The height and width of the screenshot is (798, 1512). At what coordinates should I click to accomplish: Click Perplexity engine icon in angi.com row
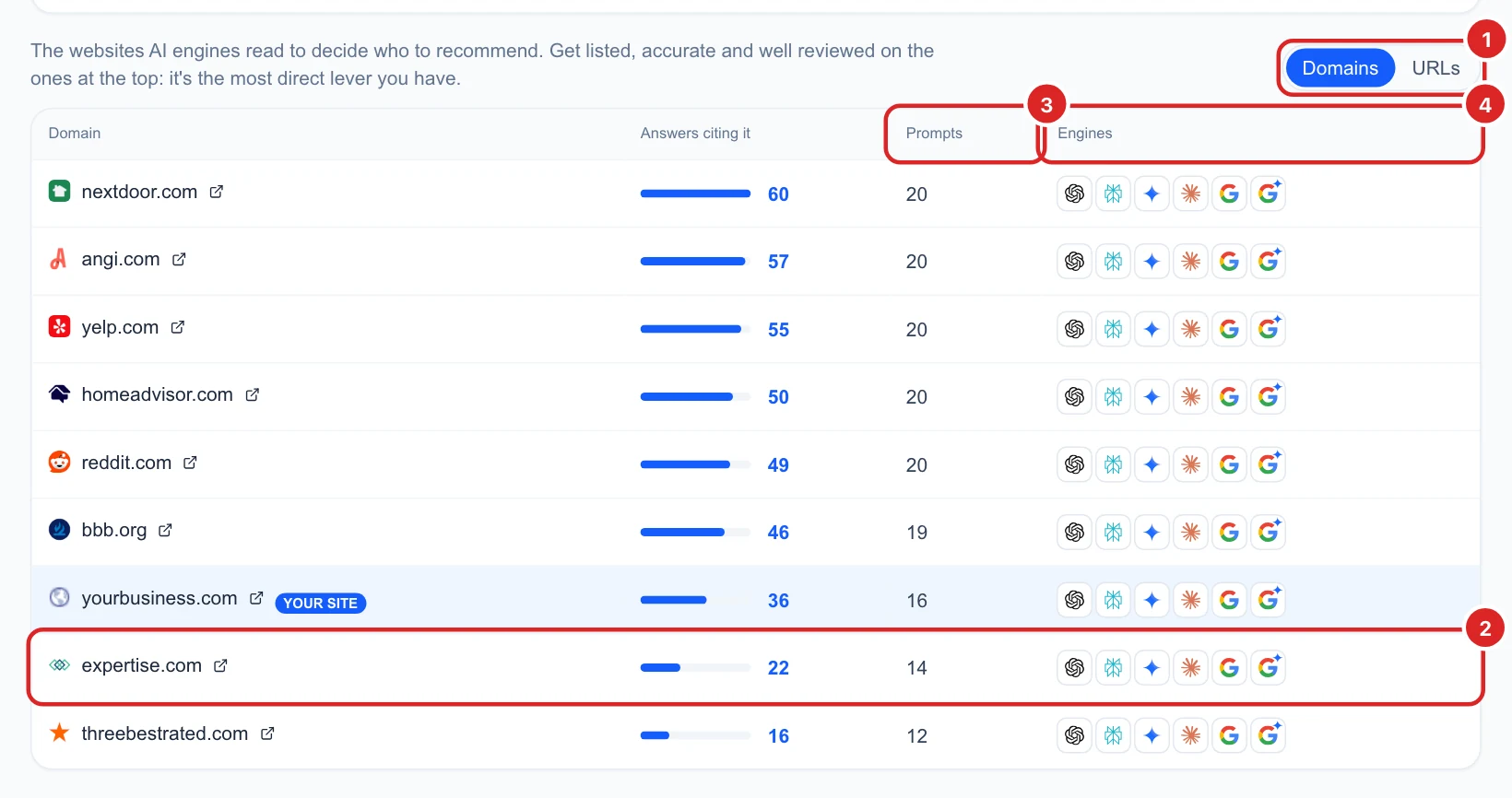1113,262
